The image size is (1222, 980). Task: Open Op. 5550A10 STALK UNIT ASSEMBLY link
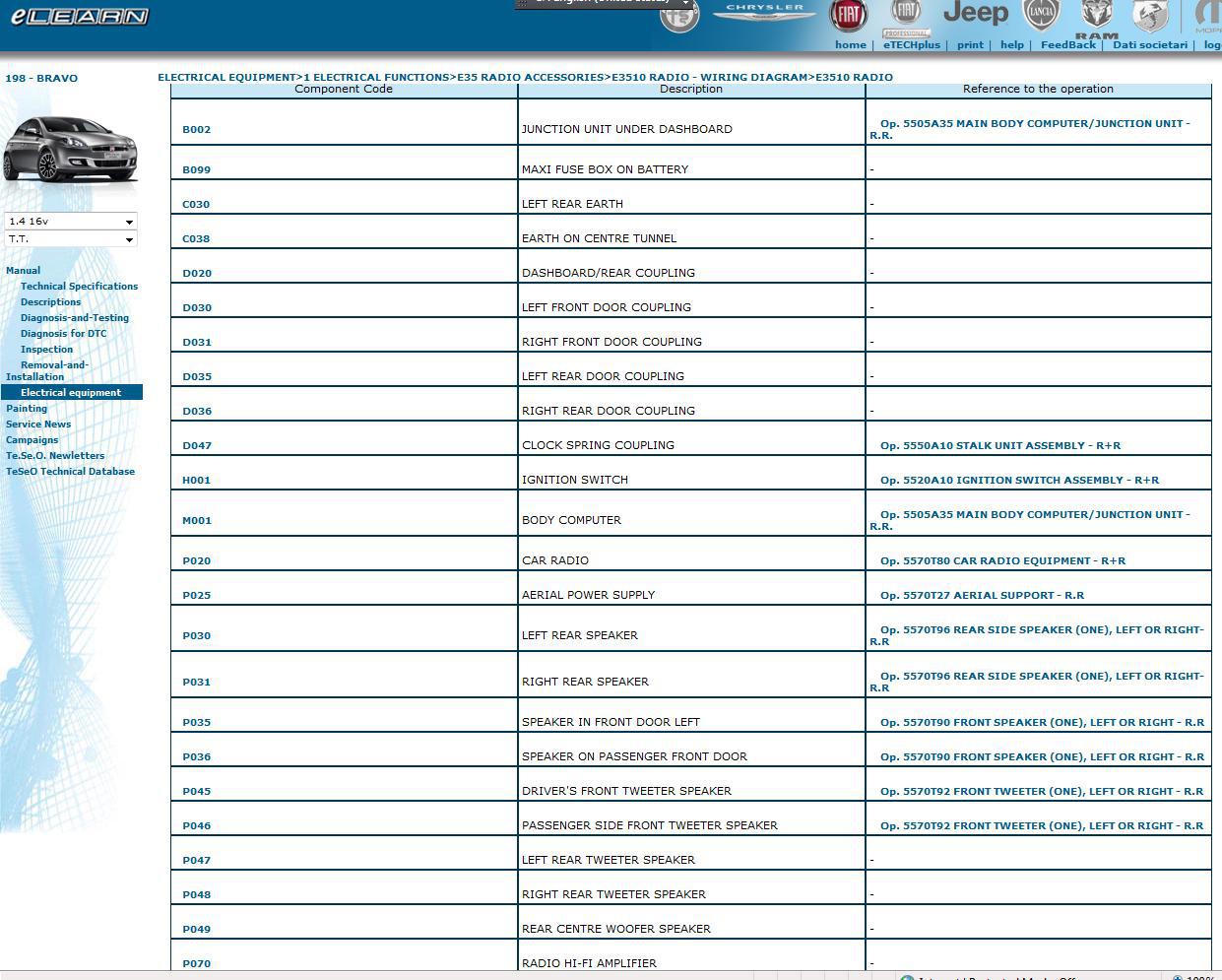[x=1000, y=446]
